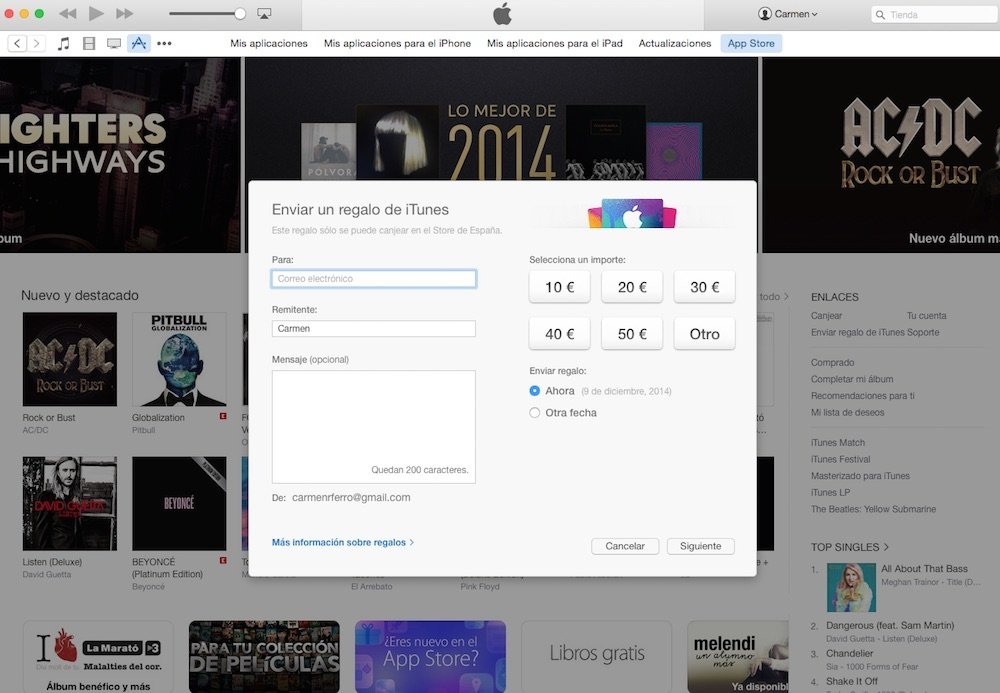
Task: Open Masterizado para iTunes link
Action: coord(860,476)
